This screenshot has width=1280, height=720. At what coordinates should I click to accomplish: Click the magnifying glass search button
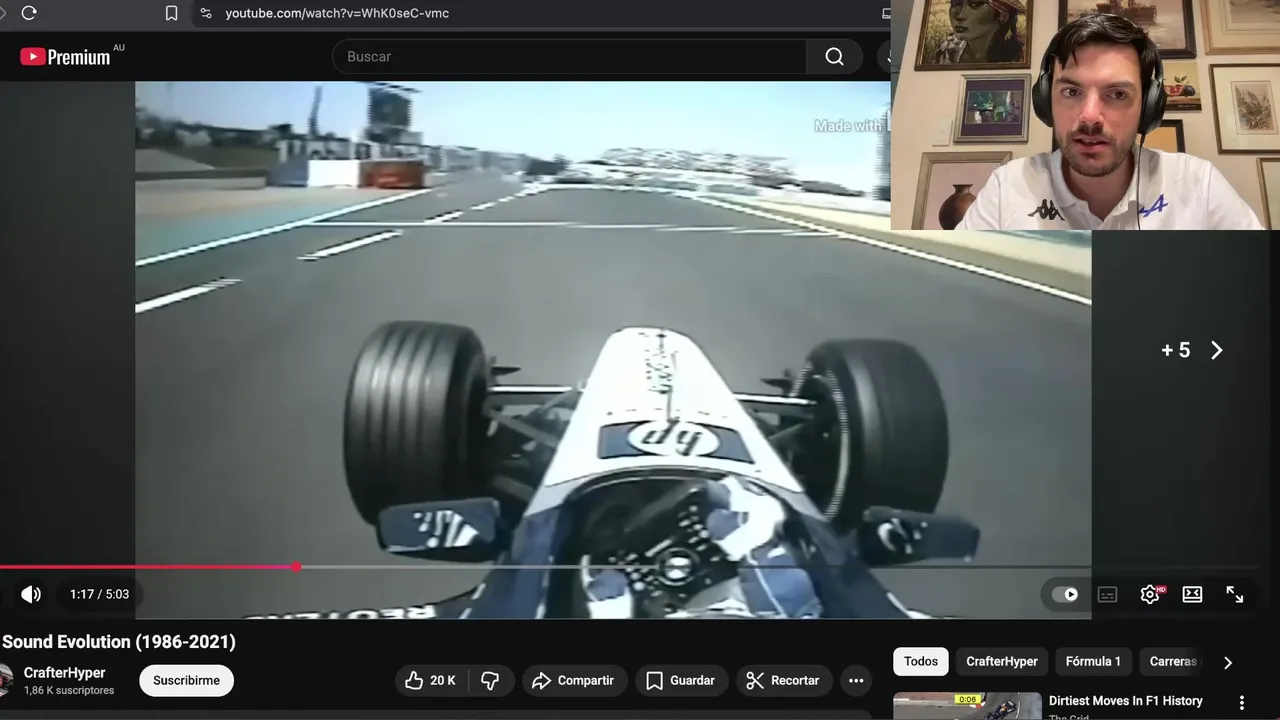834,57
